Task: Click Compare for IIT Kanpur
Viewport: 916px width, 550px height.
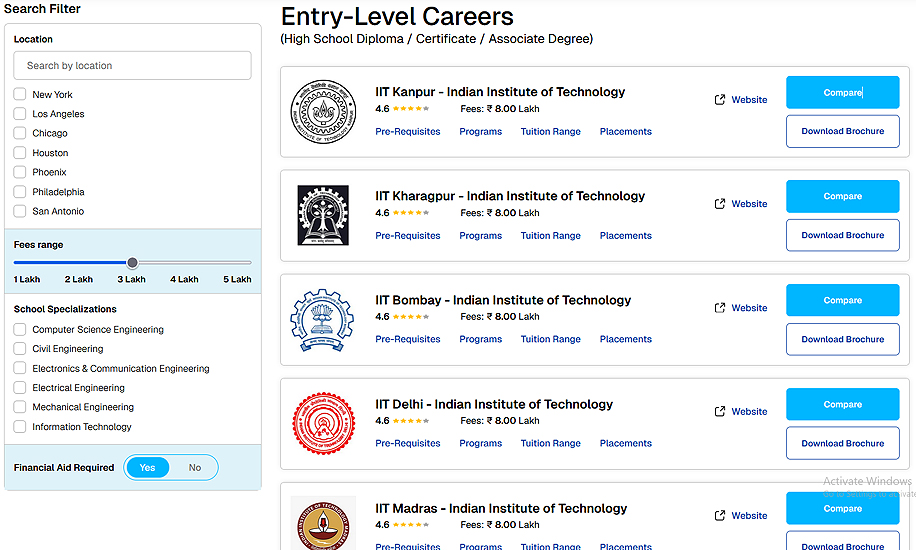Action: click(x=842, y=92)
